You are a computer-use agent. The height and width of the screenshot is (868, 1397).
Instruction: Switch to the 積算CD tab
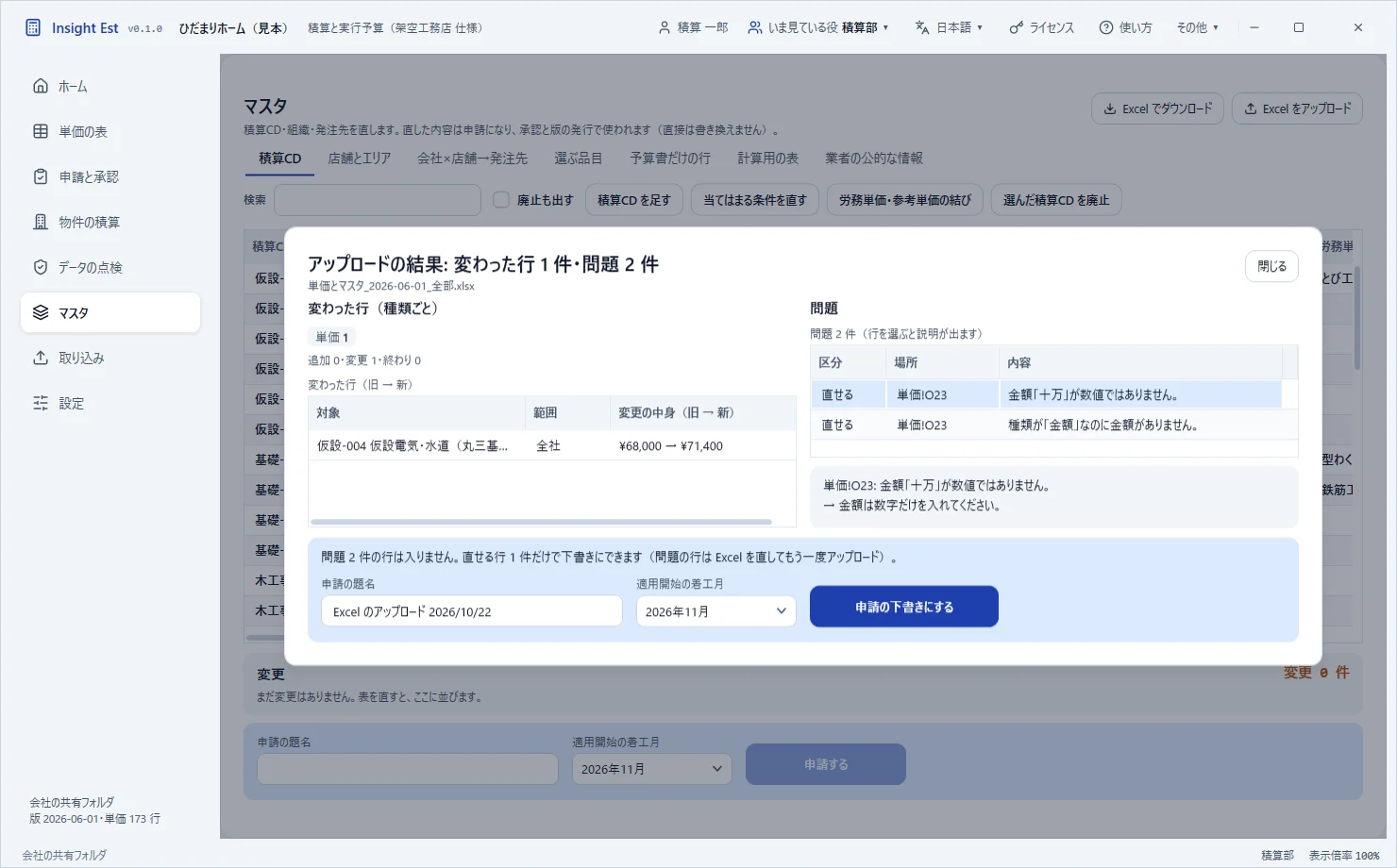[280, 159]
